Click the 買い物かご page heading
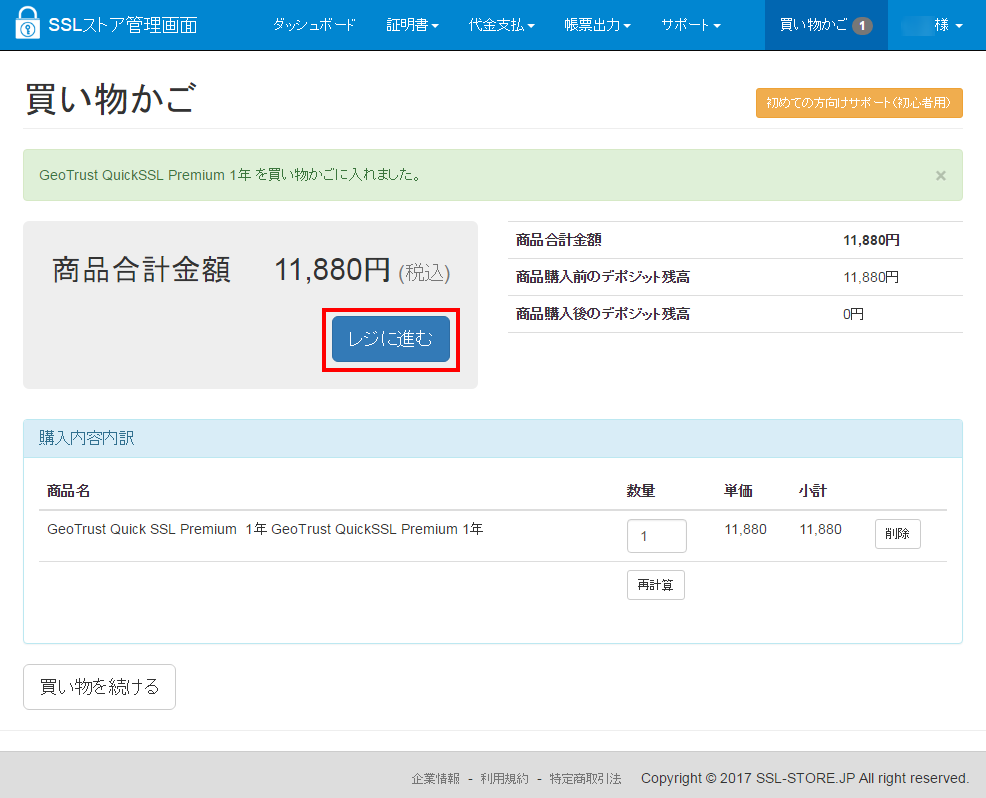The image size is (986, 798). pos(111,99)
